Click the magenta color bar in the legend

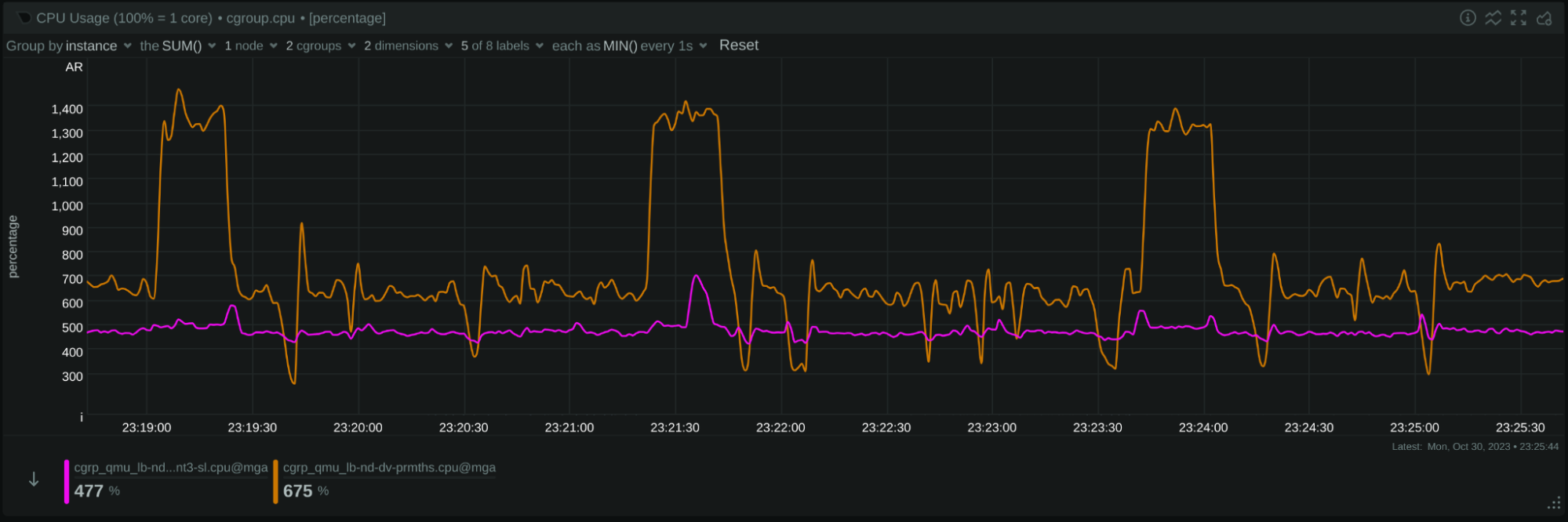coord(67,481)
